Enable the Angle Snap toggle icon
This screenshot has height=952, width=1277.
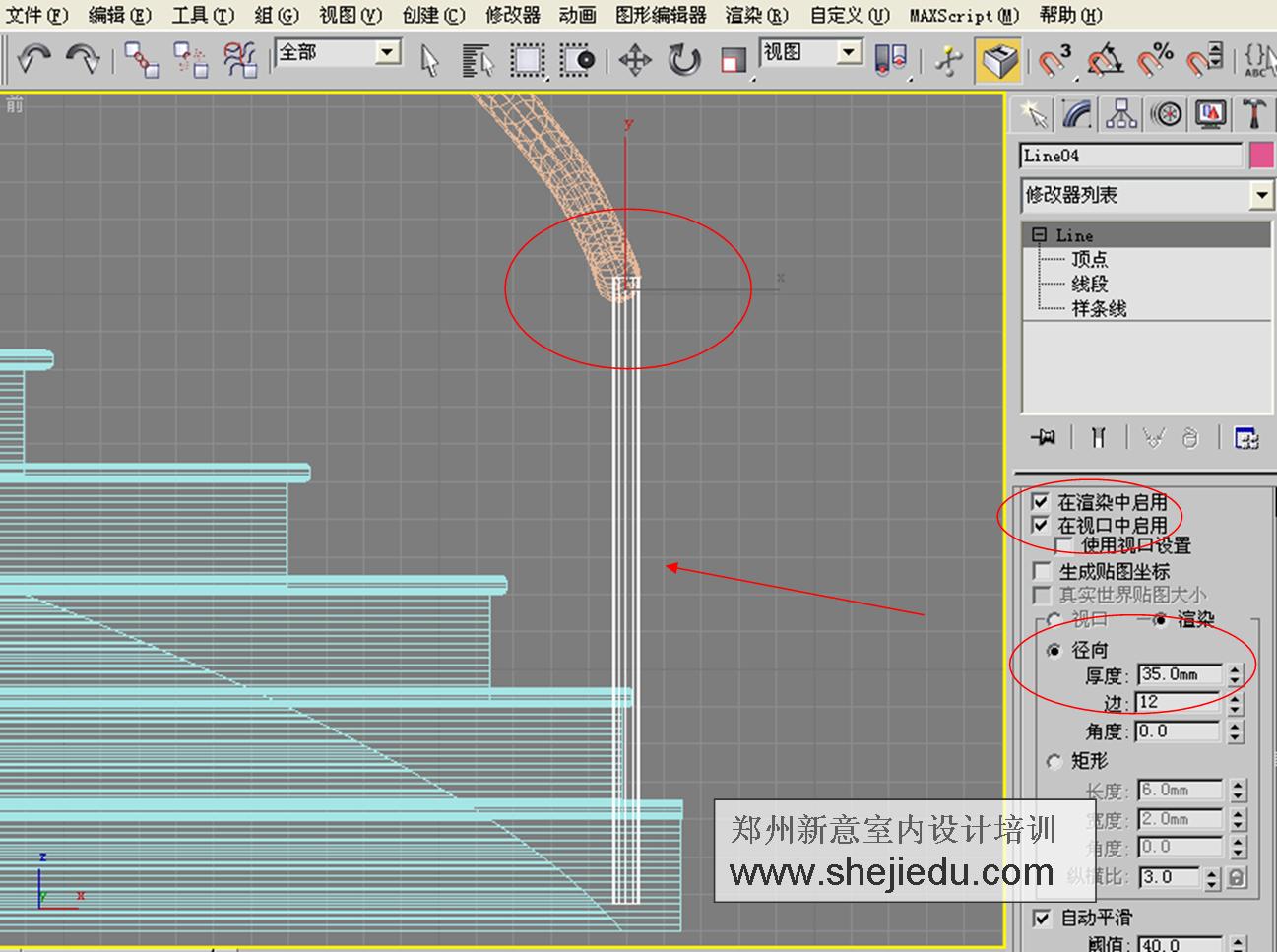point(1103,59)
